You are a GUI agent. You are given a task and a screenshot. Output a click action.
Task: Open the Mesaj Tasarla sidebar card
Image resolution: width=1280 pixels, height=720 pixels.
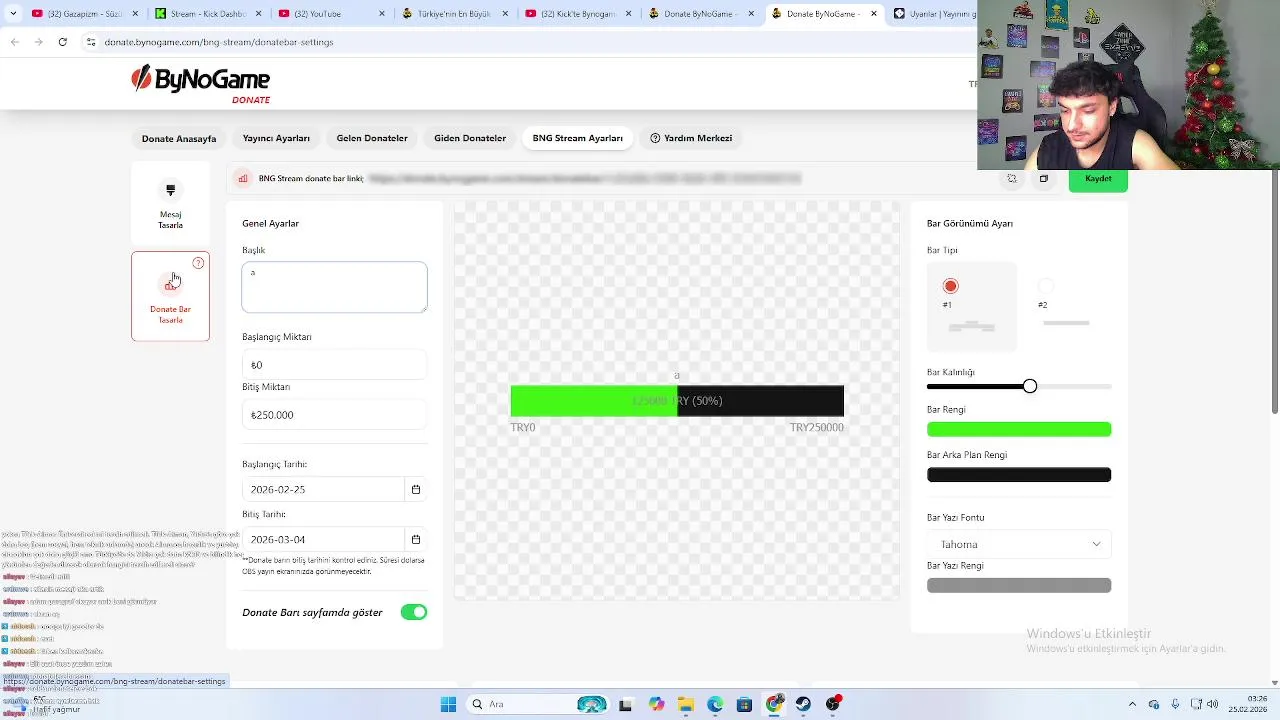point(170,205)
